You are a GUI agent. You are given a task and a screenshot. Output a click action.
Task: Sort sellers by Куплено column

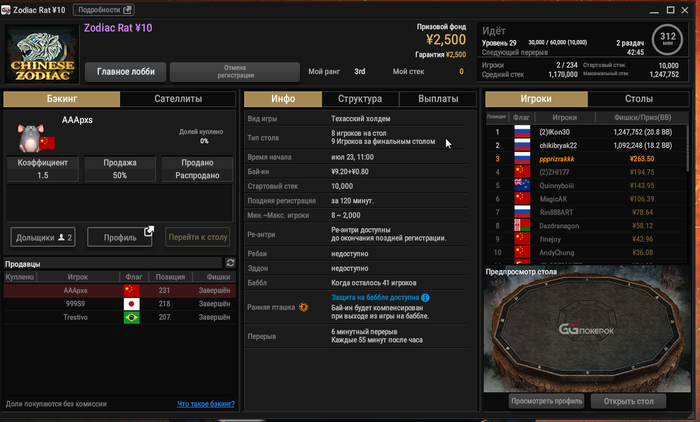pyautogui.click(x=20, y=277)
